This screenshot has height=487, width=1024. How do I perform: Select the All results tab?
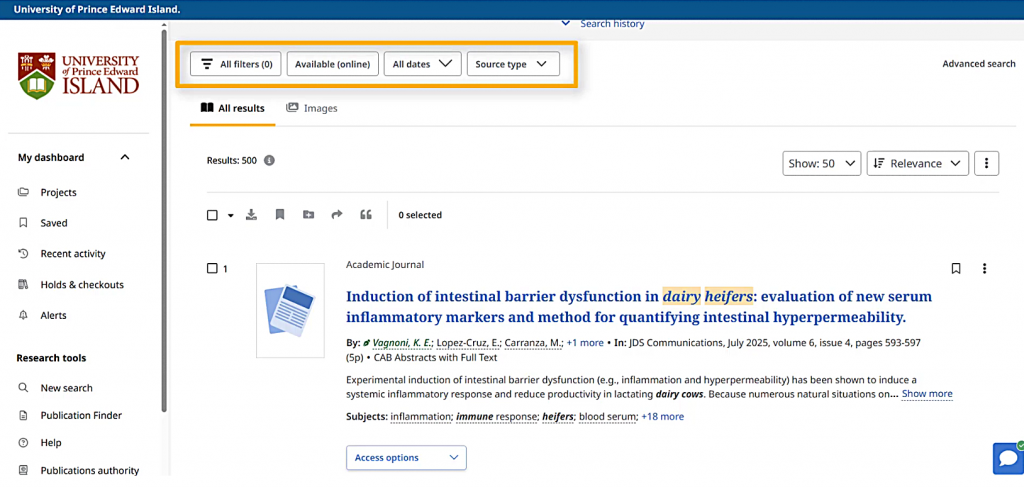pyautogui.click(x=232, y=108)
